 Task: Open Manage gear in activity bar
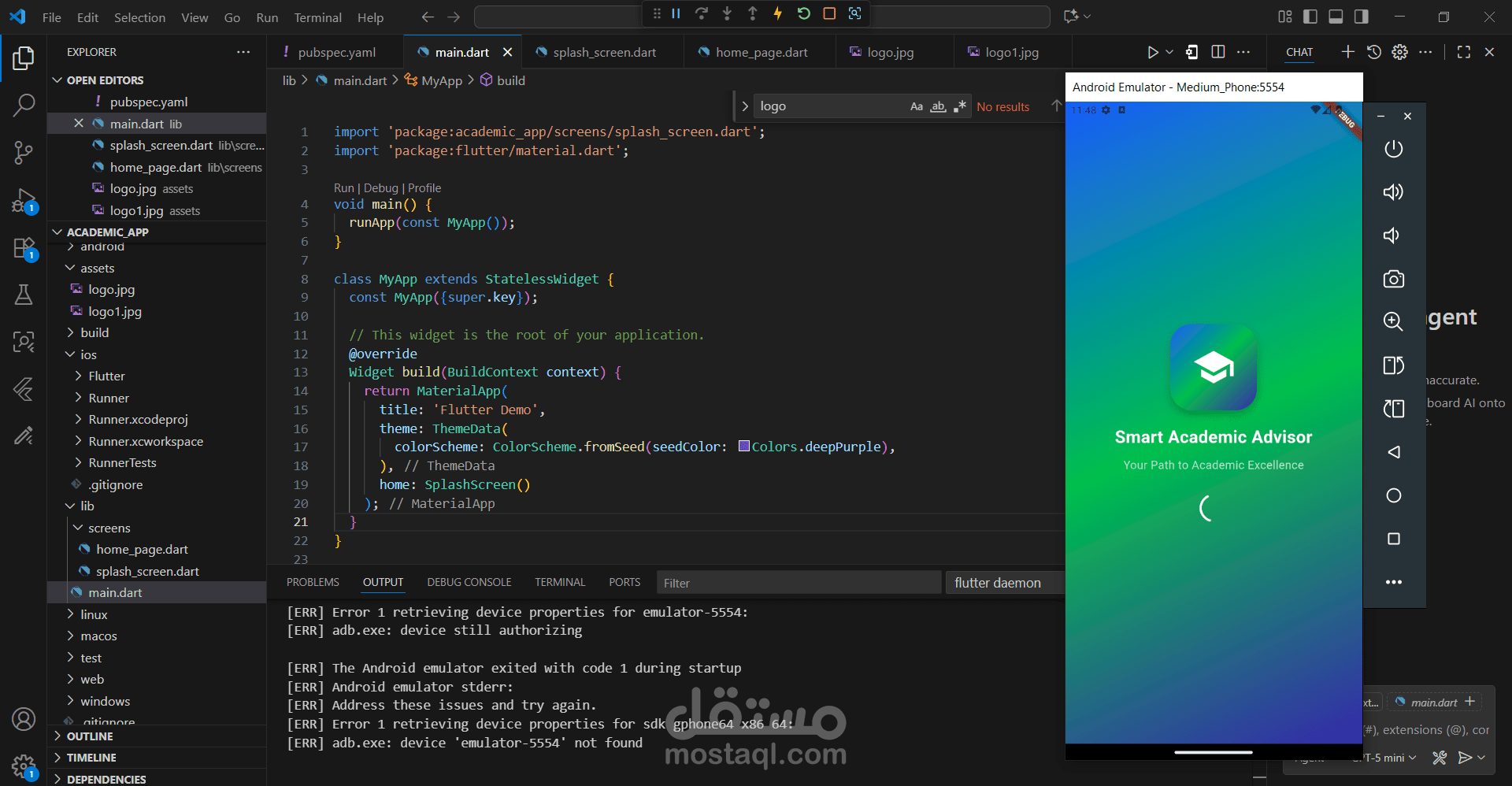coord(24,766)
